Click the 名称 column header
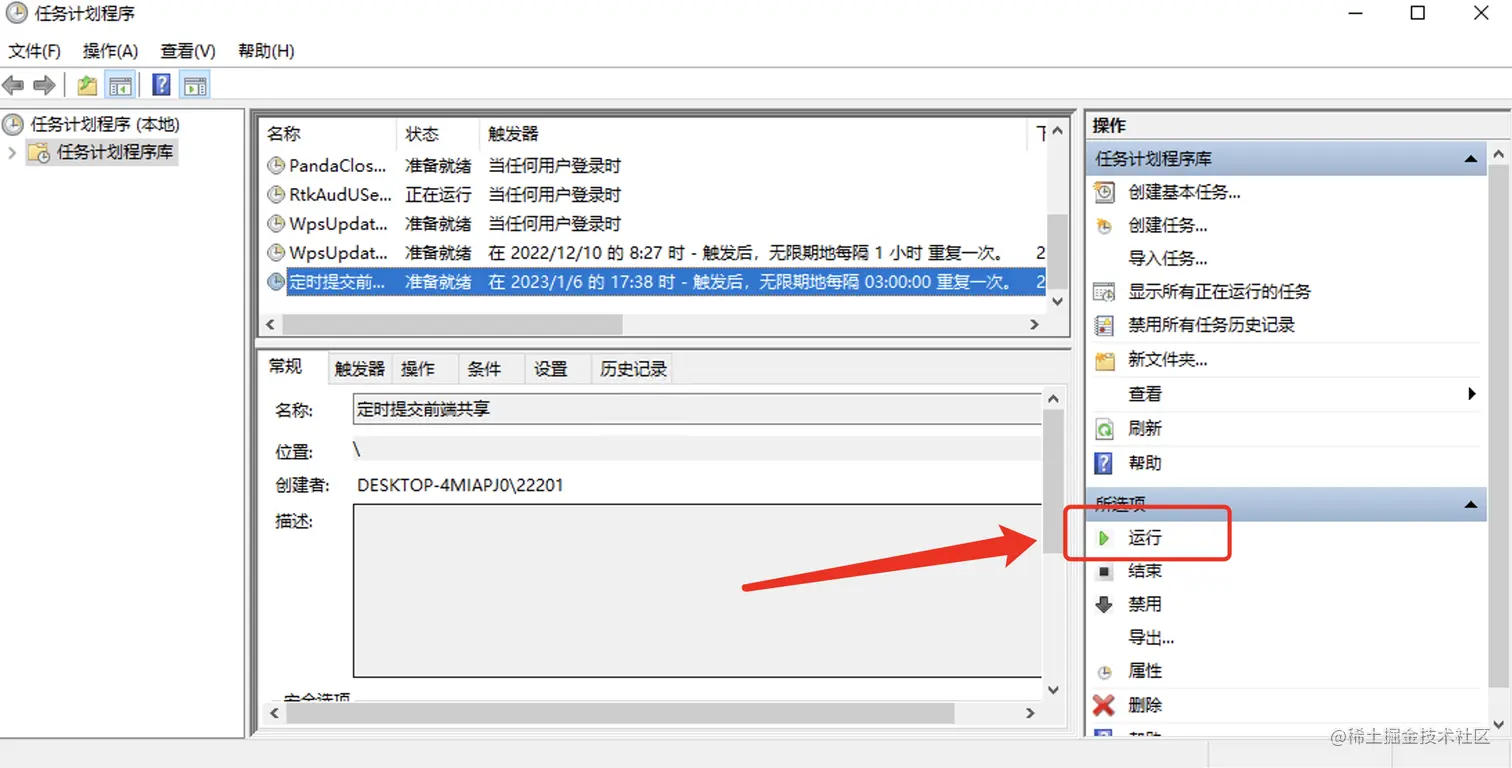The image size is (1512, 768). pos(329,134)
